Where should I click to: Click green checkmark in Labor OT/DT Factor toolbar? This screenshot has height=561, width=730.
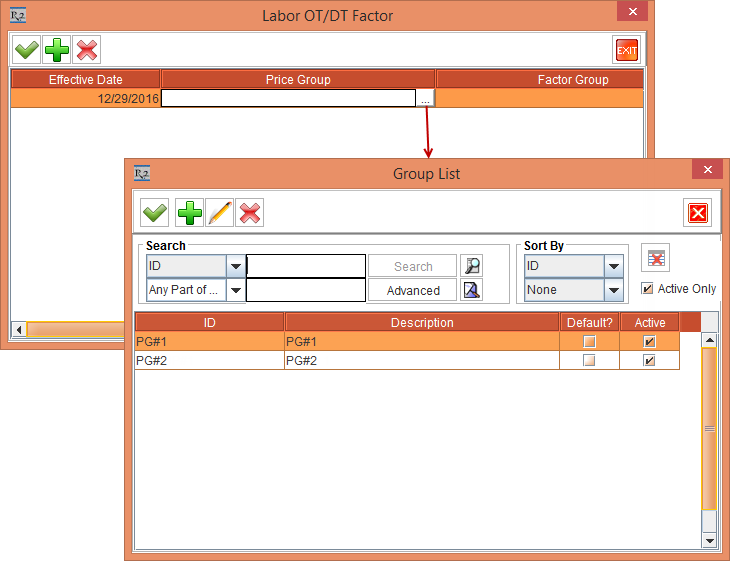pos(27,50)
